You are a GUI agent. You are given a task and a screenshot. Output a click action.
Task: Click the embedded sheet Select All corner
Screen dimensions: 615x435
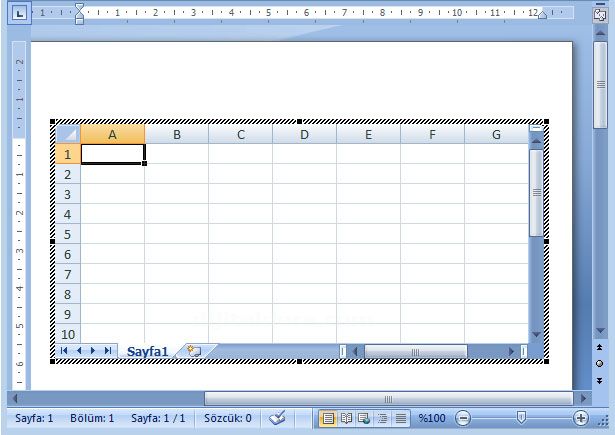click(68, 134)
